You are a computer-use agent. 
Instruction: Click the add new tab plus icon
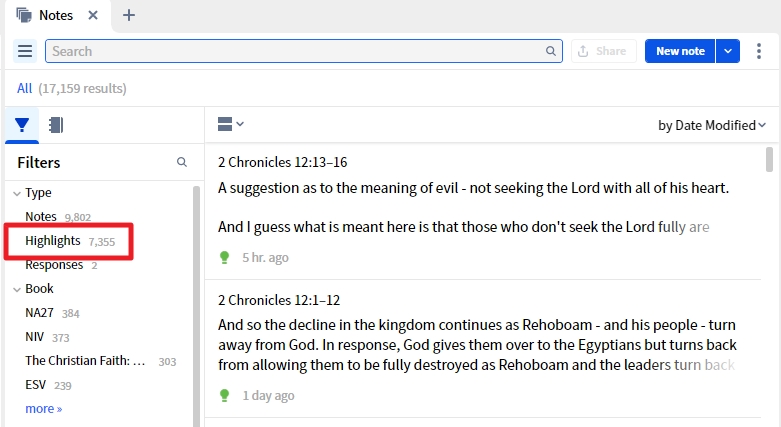[129, 15]
